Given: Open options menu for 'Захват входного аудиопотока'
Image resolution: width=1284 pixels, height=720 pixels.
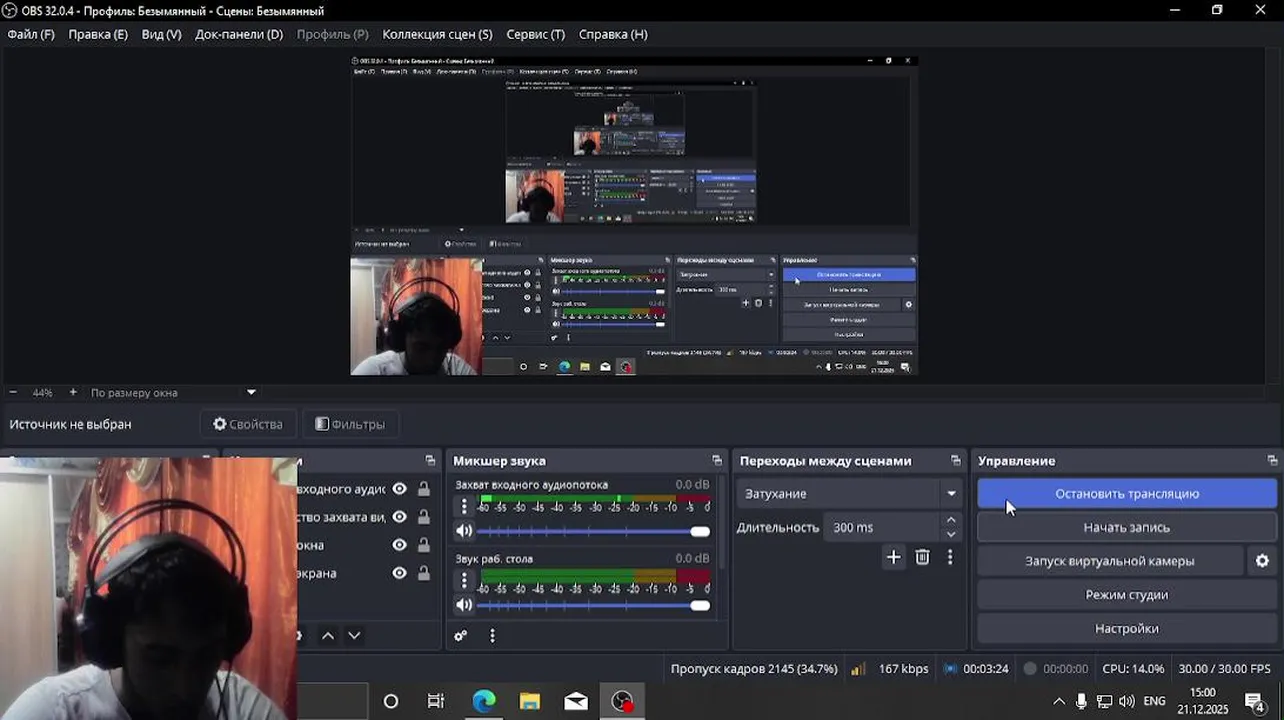Looking at the screenshot, I should tap(464, 506).
